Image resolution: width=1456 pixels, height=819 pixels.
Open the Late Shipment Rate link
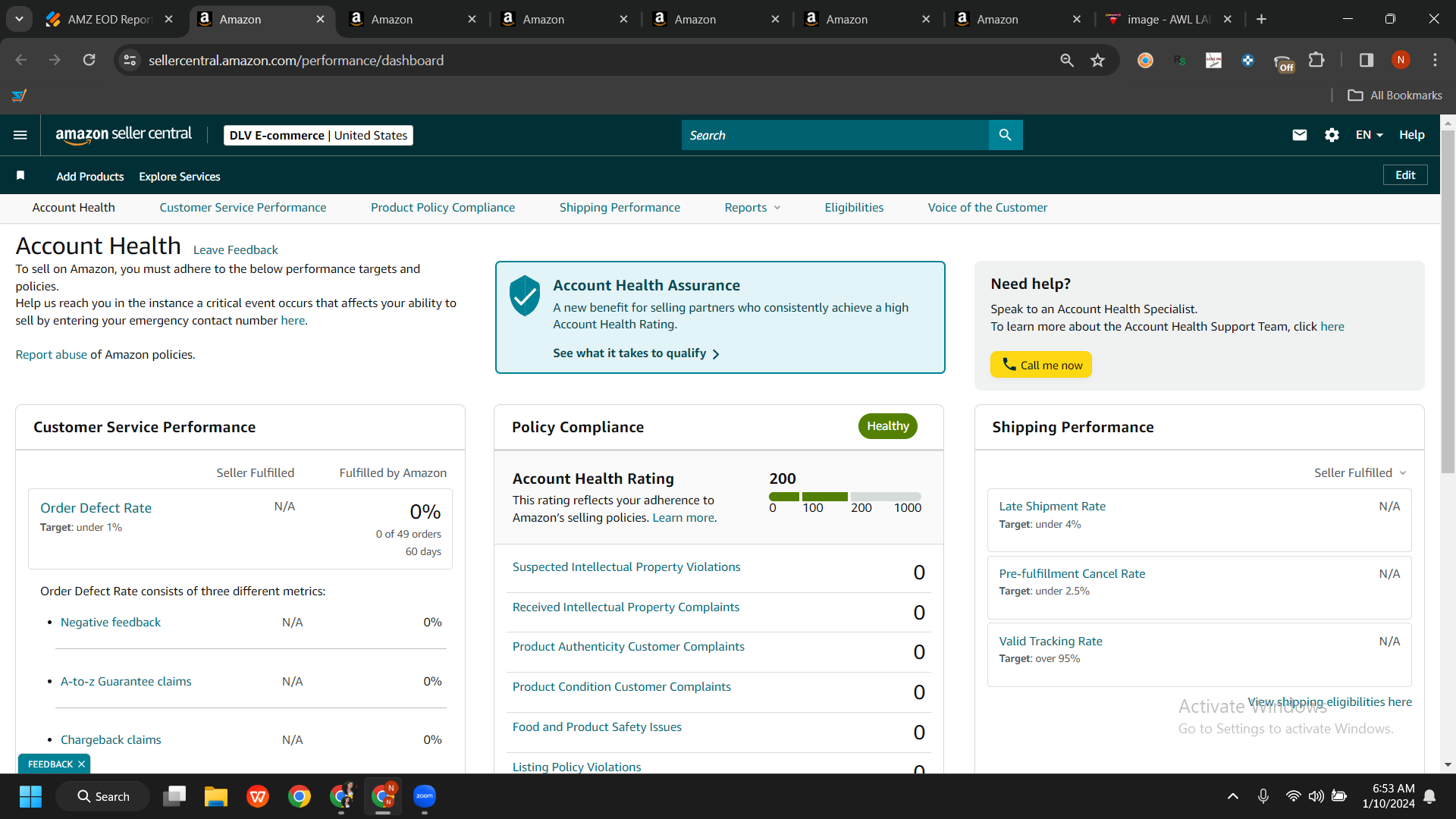(1053, 507)
